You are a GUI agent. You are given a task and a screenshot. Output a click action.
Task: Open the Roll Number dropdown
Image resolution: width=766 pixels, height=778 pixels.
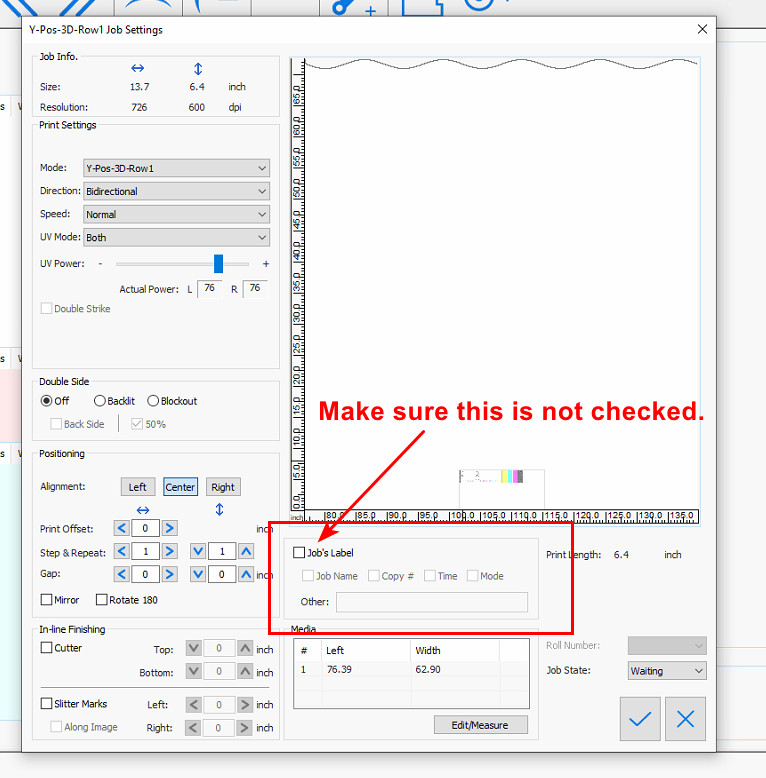pos(667,646)
